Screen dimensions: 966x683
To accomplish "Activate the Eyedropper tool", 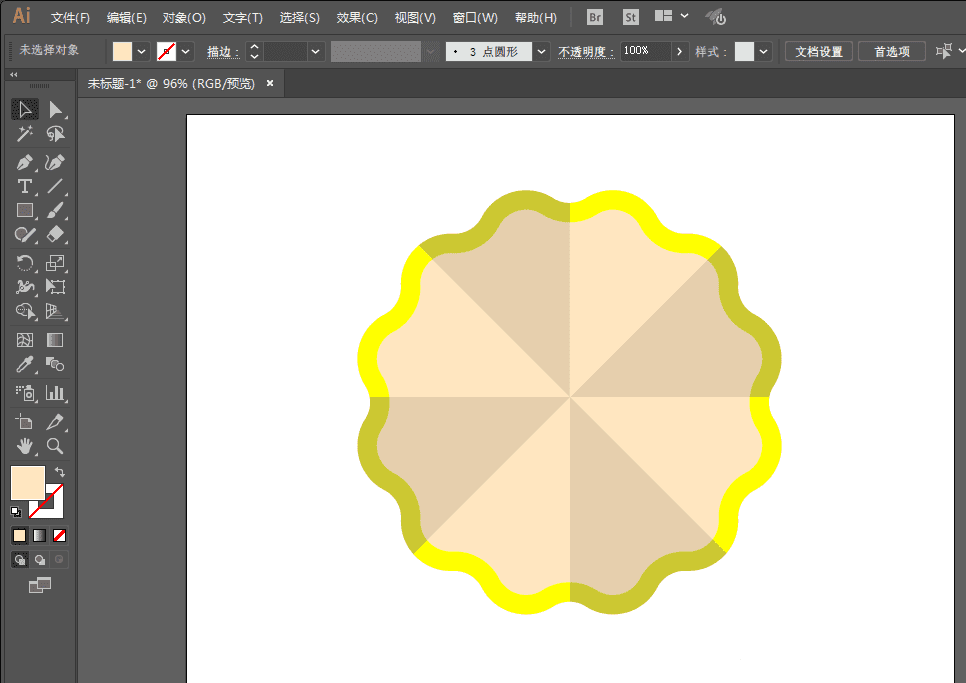I will coord(25,365).
